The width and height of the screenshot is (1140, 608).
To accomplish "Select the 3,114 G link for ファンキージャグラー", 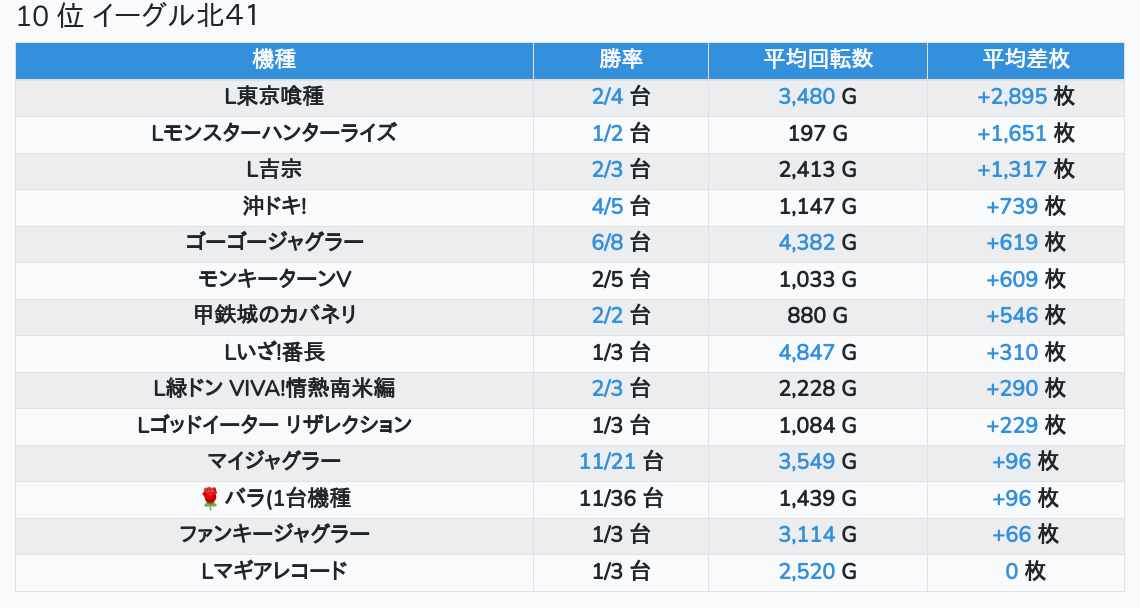I will click(x=806, y=535).
